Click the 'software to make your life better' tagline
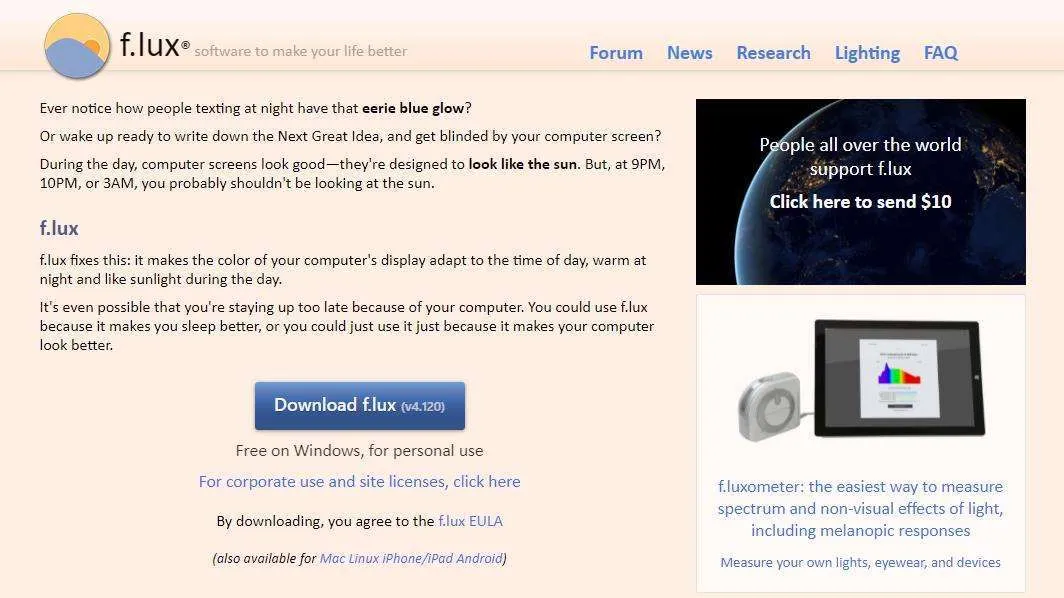 pos(301,51)
